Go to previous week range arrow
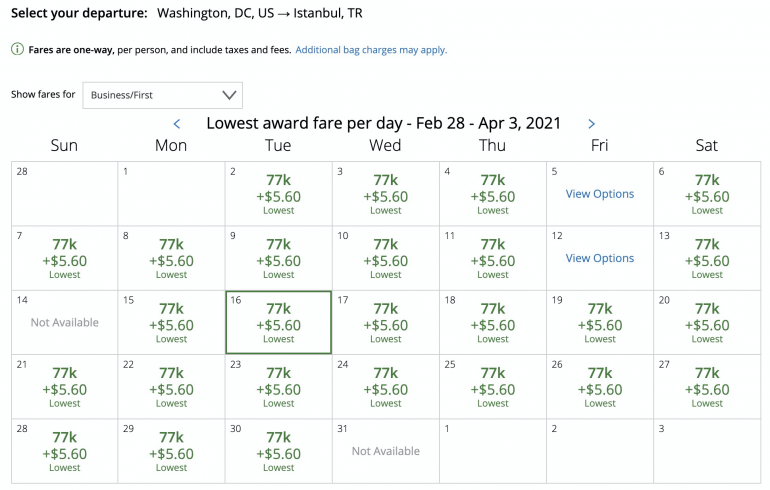This screenshot has width=770, height=490. pyautogui.click(x=177, y=124)
